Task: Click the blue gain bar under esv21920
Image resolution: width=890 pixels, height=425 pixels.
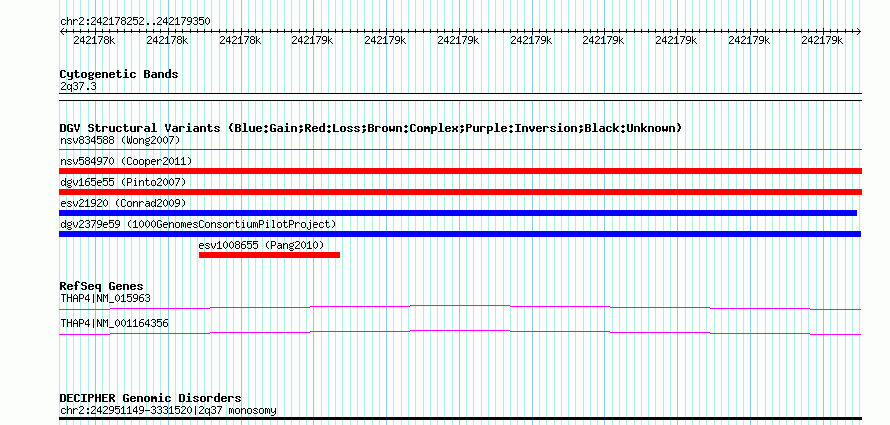Action: [x=458, y=213]
